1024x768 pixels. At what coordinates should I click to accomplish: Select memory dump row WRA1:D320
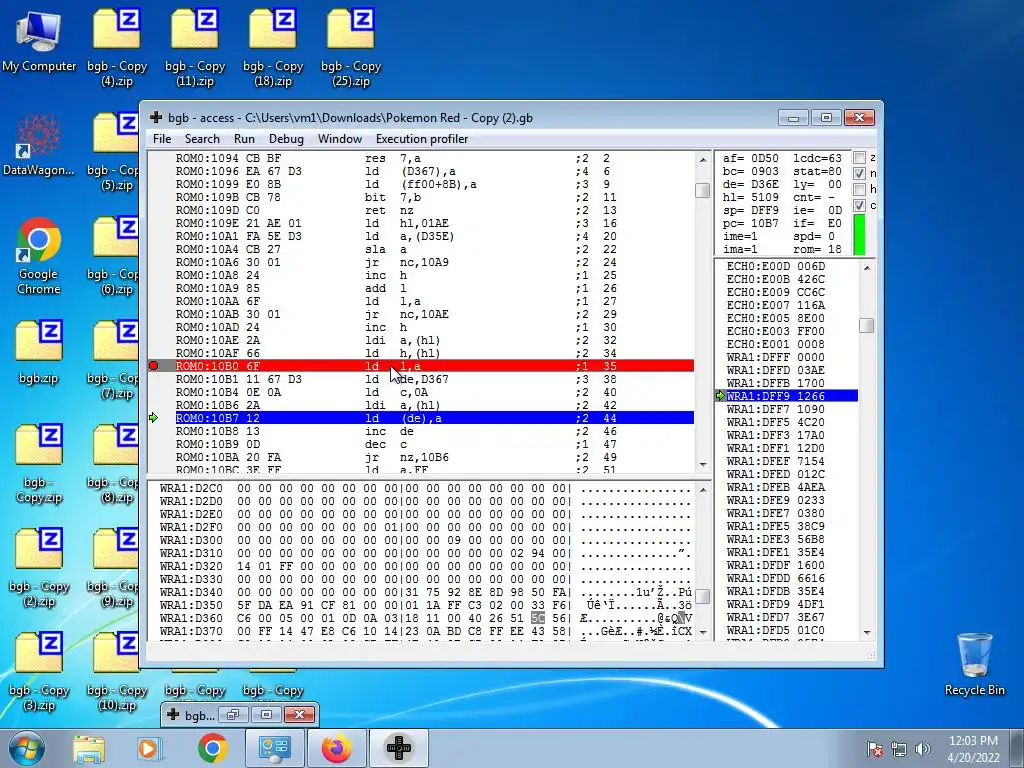coord(424,566)
